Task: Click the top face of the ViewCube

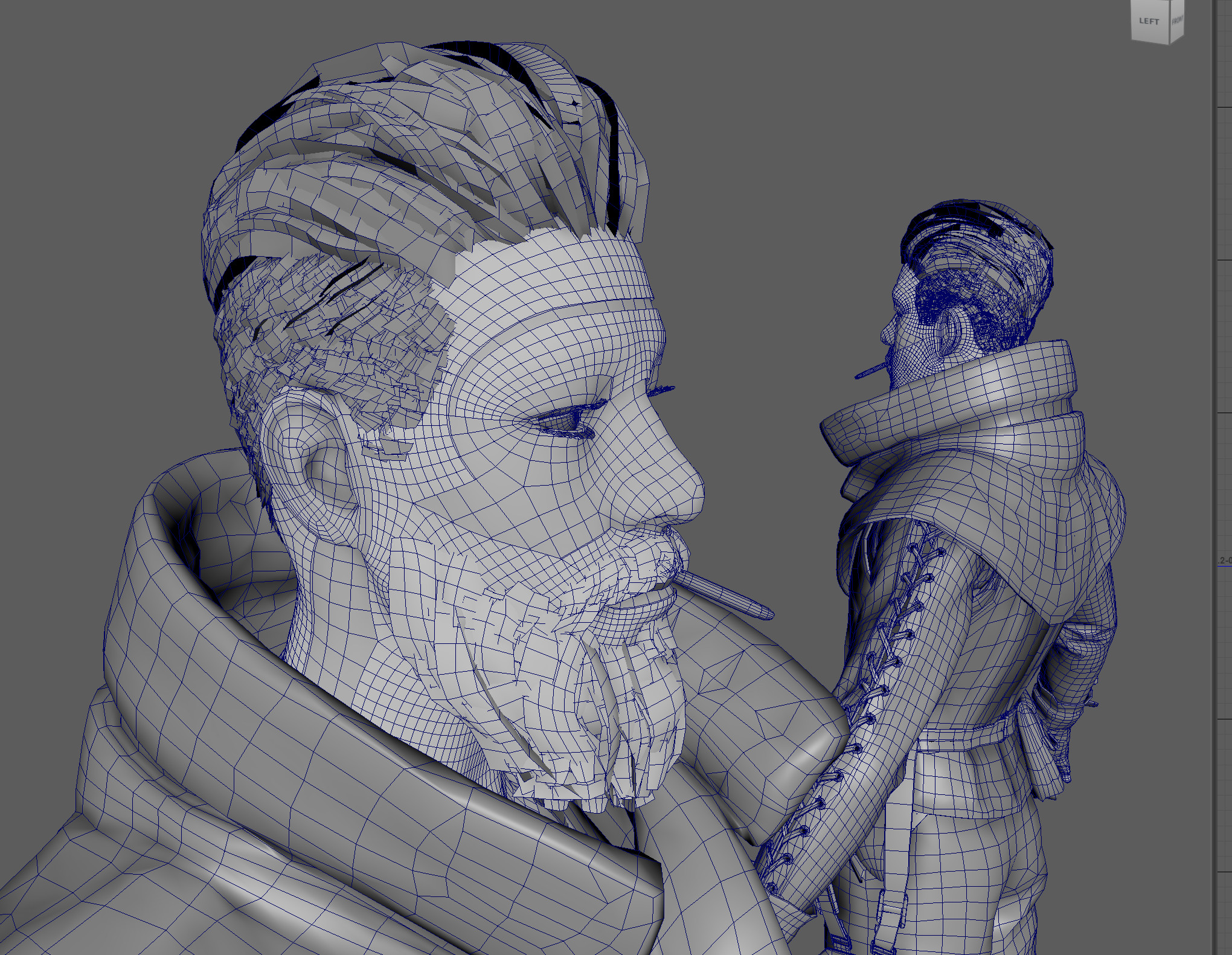Action: [1157, 2]
